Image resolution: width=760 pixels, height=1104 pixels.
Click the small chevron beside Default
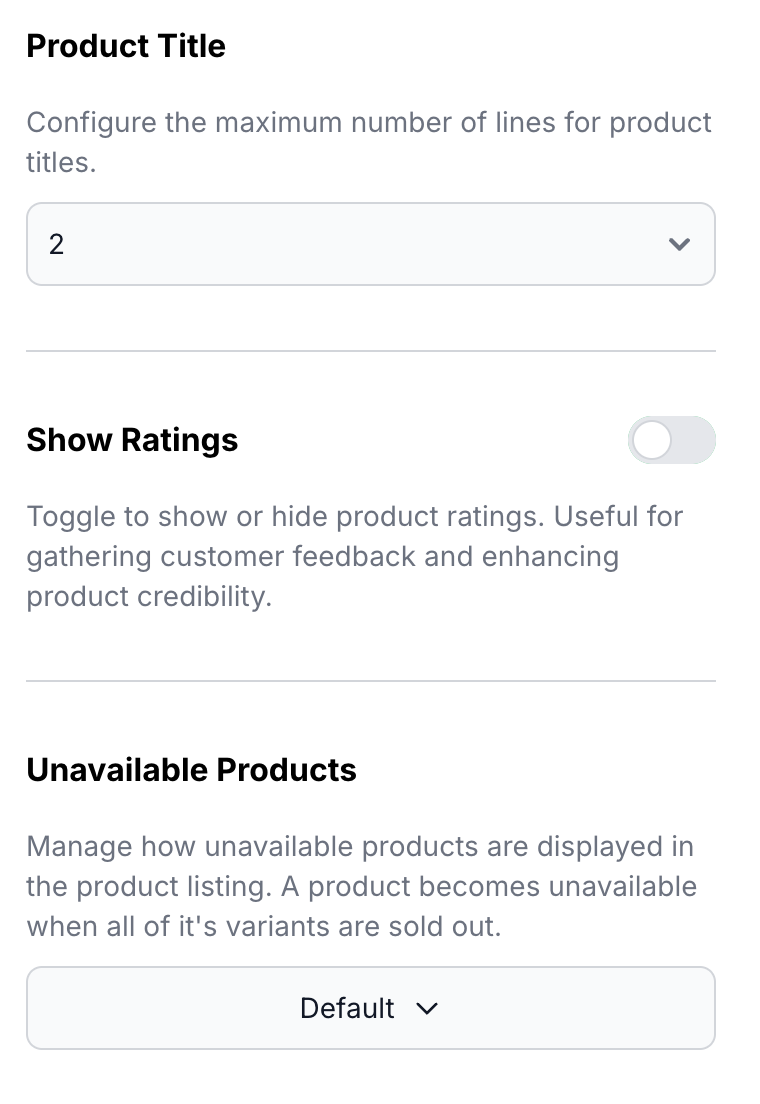(x=427, y=1008)
